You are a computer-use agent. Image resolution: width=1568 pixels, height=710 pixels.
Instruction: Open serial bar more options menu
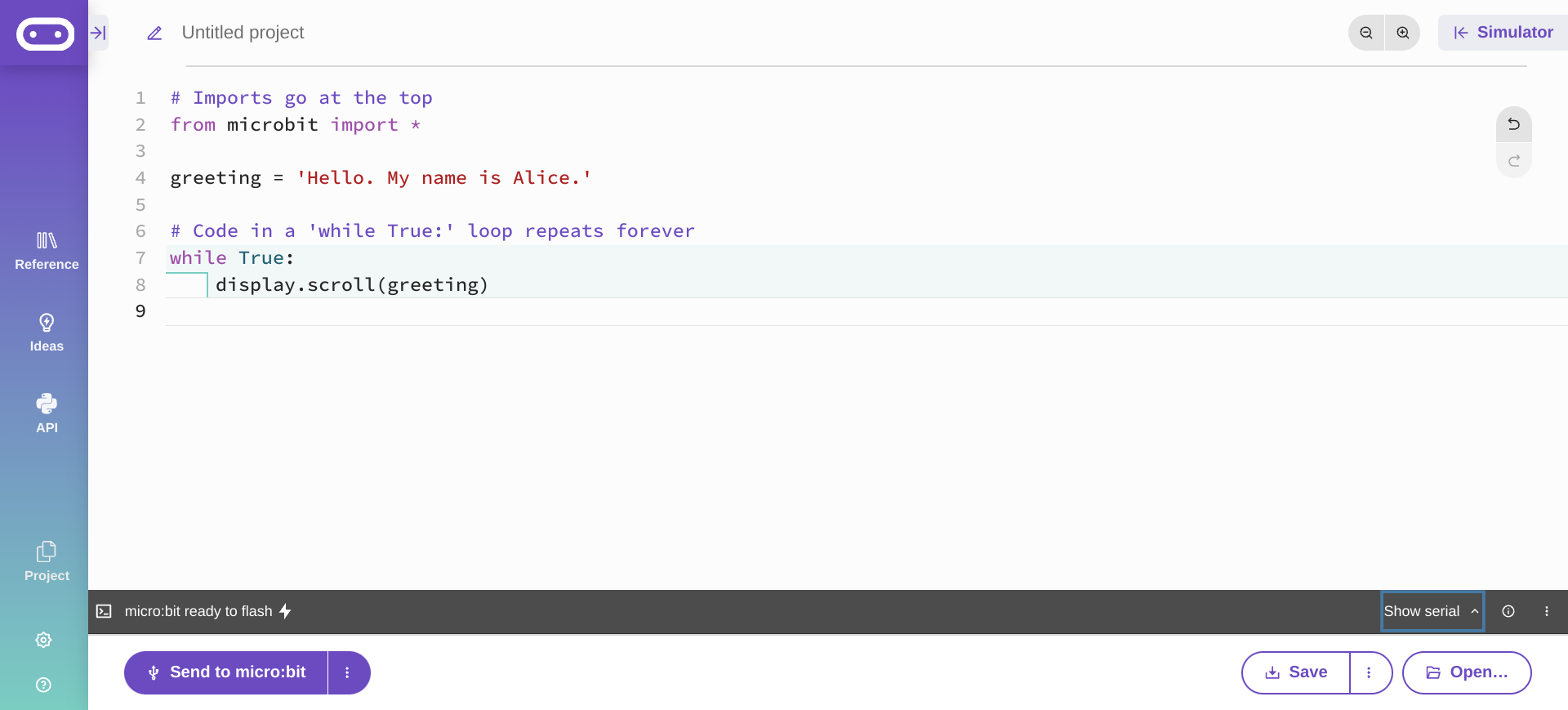[1546, 611]
